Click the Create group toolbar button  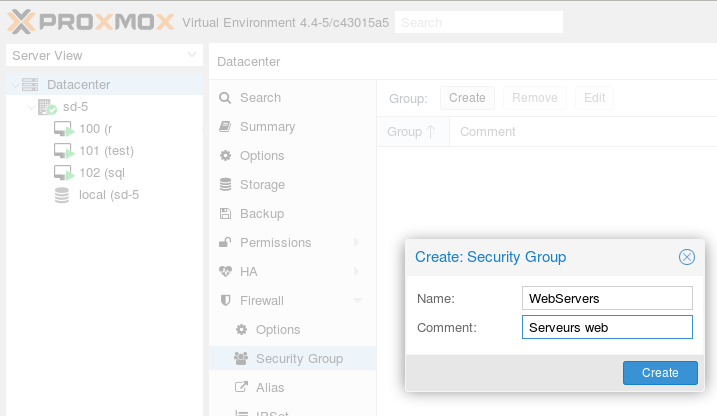pyautogui.click(x=467, y=98)
